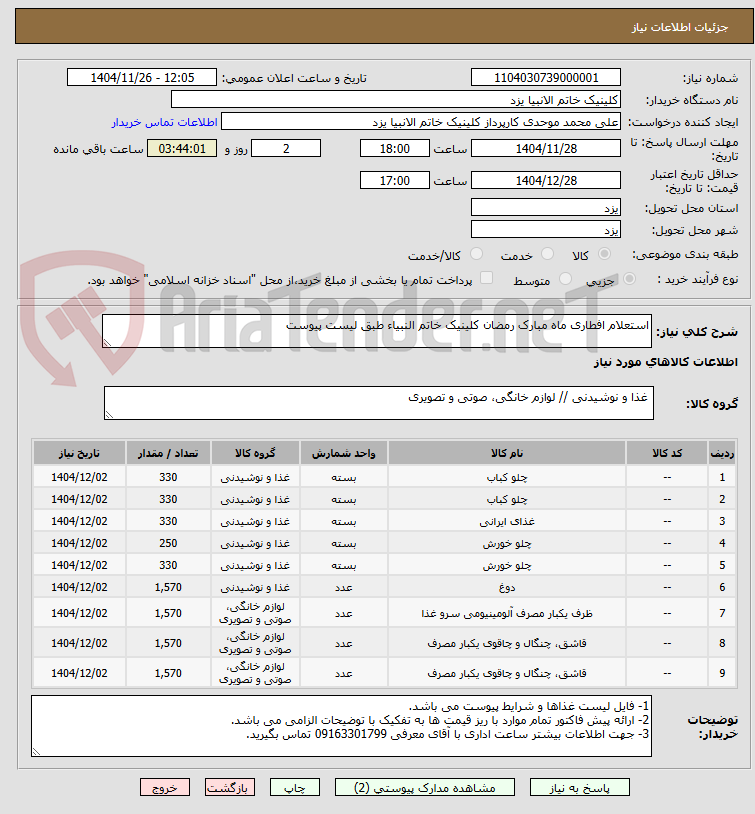The height and width of the screenshot is (814, 755).
Task: Open مشاهده مدارک پیوستی (2) button
Action: pos(425,788)
